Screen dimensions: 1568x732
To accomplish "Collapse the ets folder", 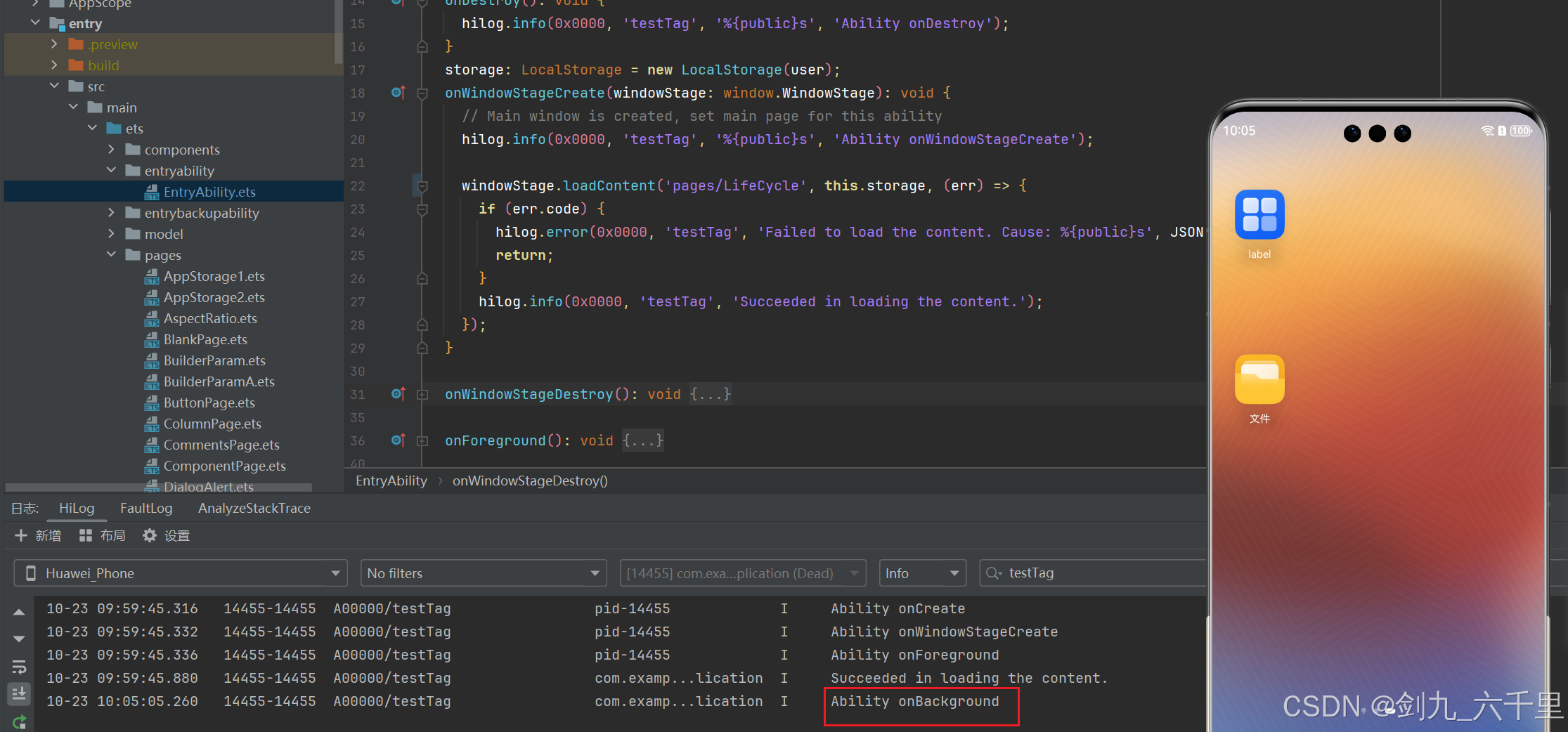I will point(92,129).
